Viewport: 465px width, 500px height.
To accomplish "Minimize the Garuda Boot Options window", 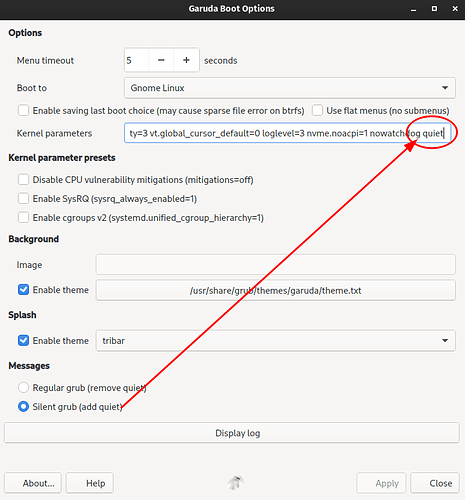I will (x=414, y=9).
